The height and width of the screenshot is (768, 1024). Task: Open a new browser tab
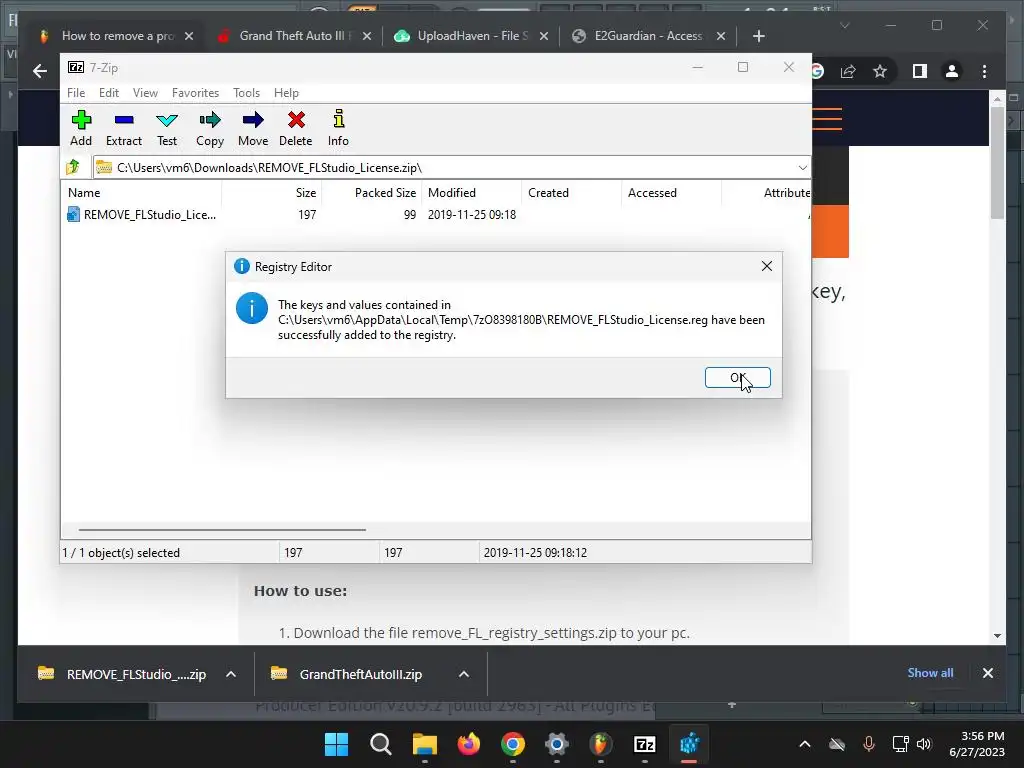click(758, 36)
